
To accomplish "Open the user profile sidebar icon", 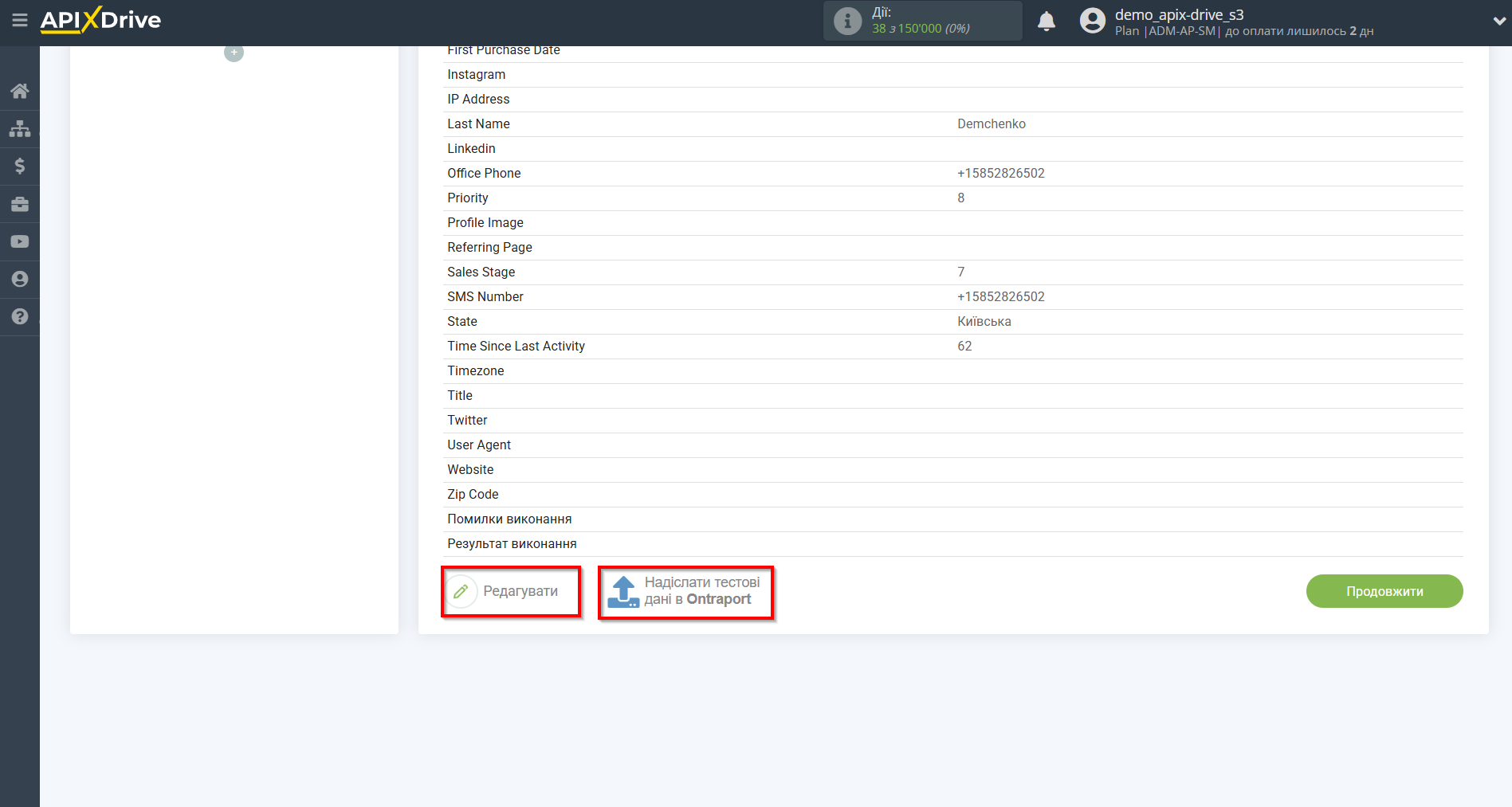I will [x=20, y=279].
